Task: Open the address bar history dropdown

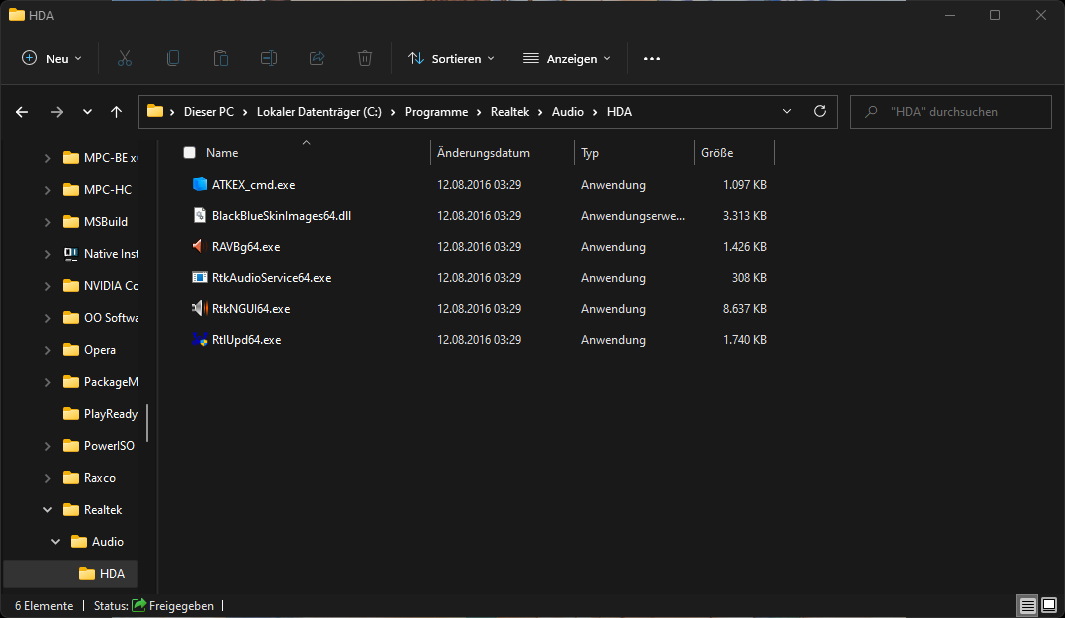Action: click(x=787, y=111)
